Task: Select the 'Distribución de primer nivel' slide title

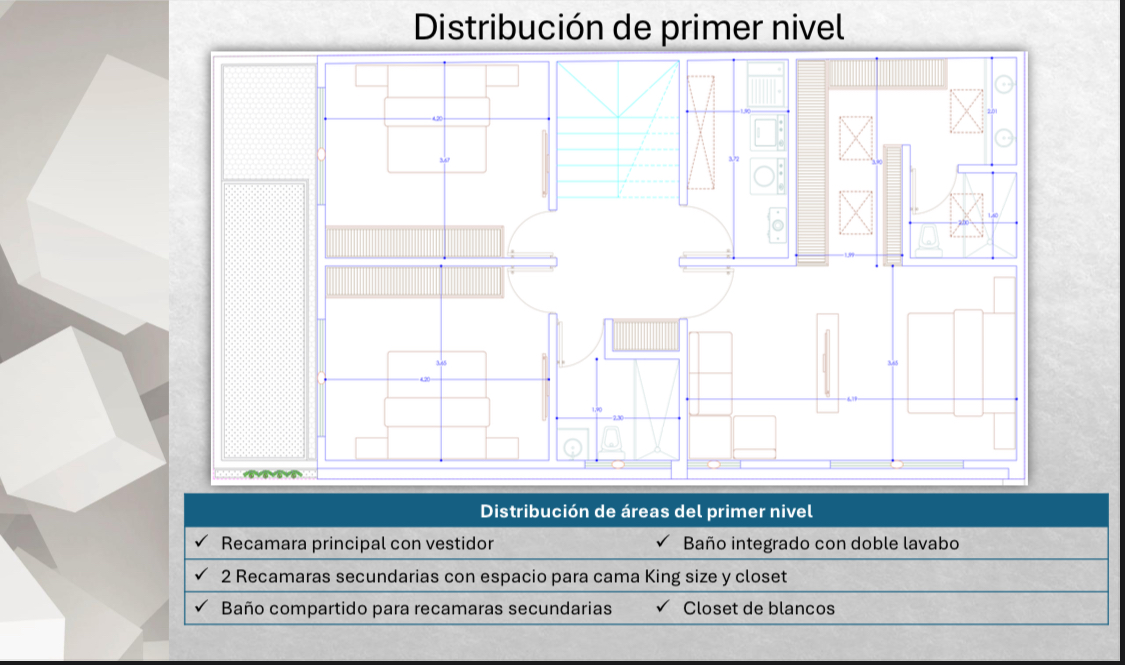Action: click(628, 27)
